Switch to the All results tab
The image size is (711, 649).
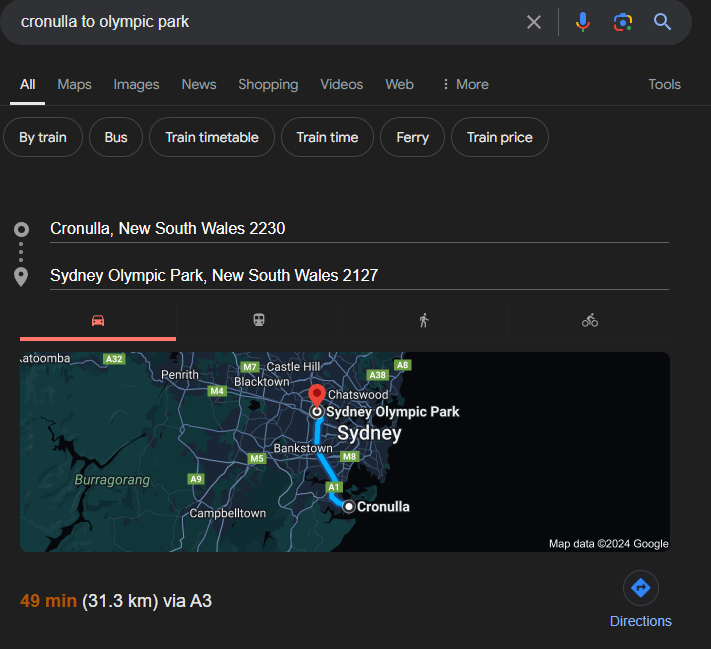coord(28,84)
